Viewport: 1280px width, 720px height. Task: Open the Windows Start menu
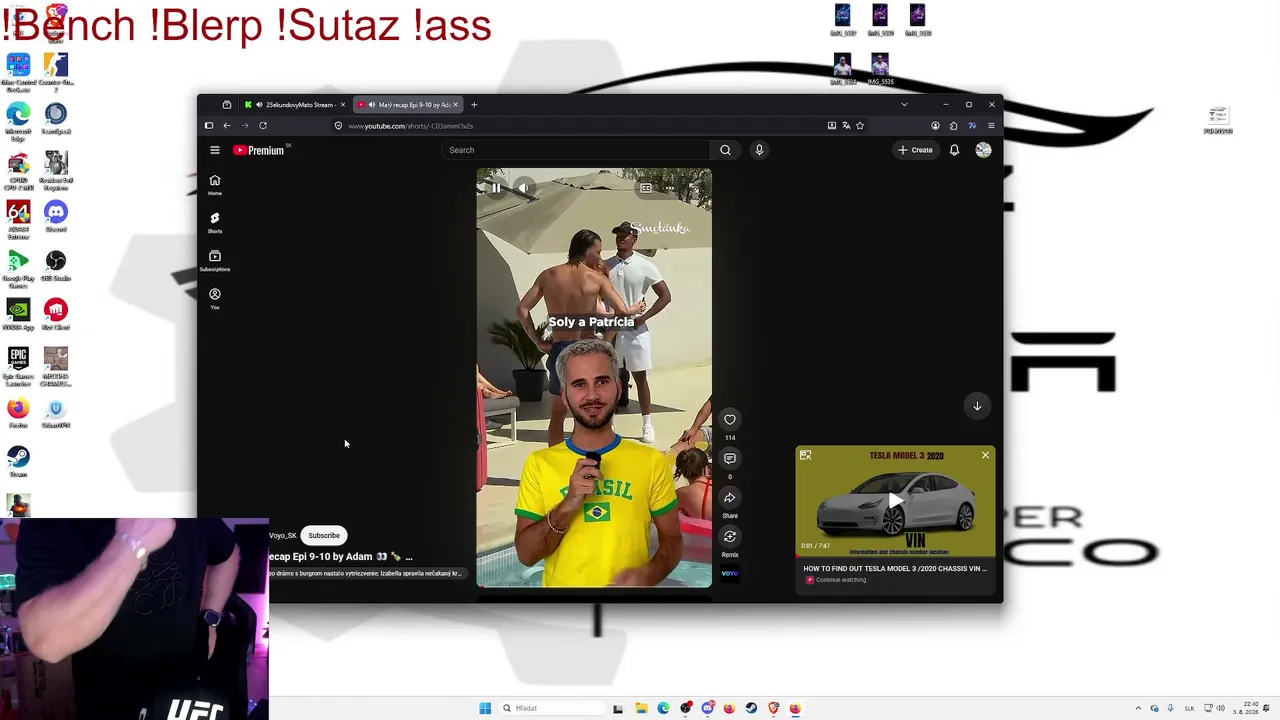click(x=485, y=708)
